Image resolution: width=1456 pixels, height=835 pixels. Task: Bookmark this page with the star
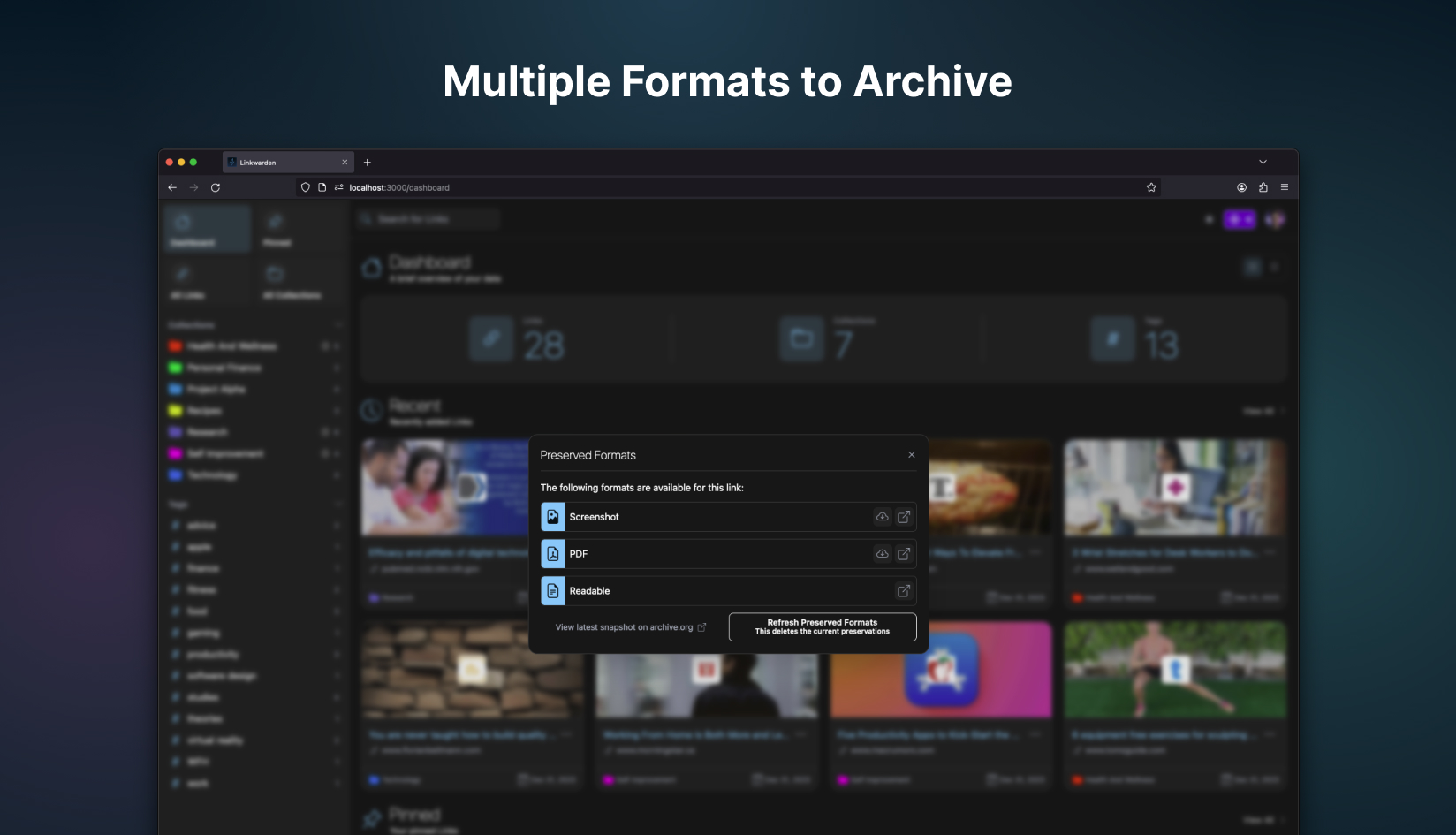[1151, 187]
